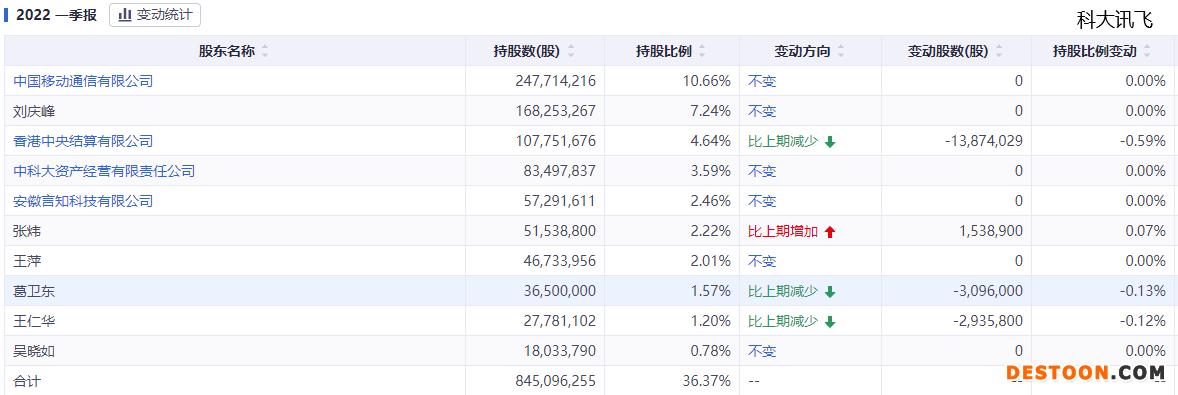Sort by 变动股数(股) column arrows
The width and height of the screenshot is (1178, 395).
coord(998,52)
